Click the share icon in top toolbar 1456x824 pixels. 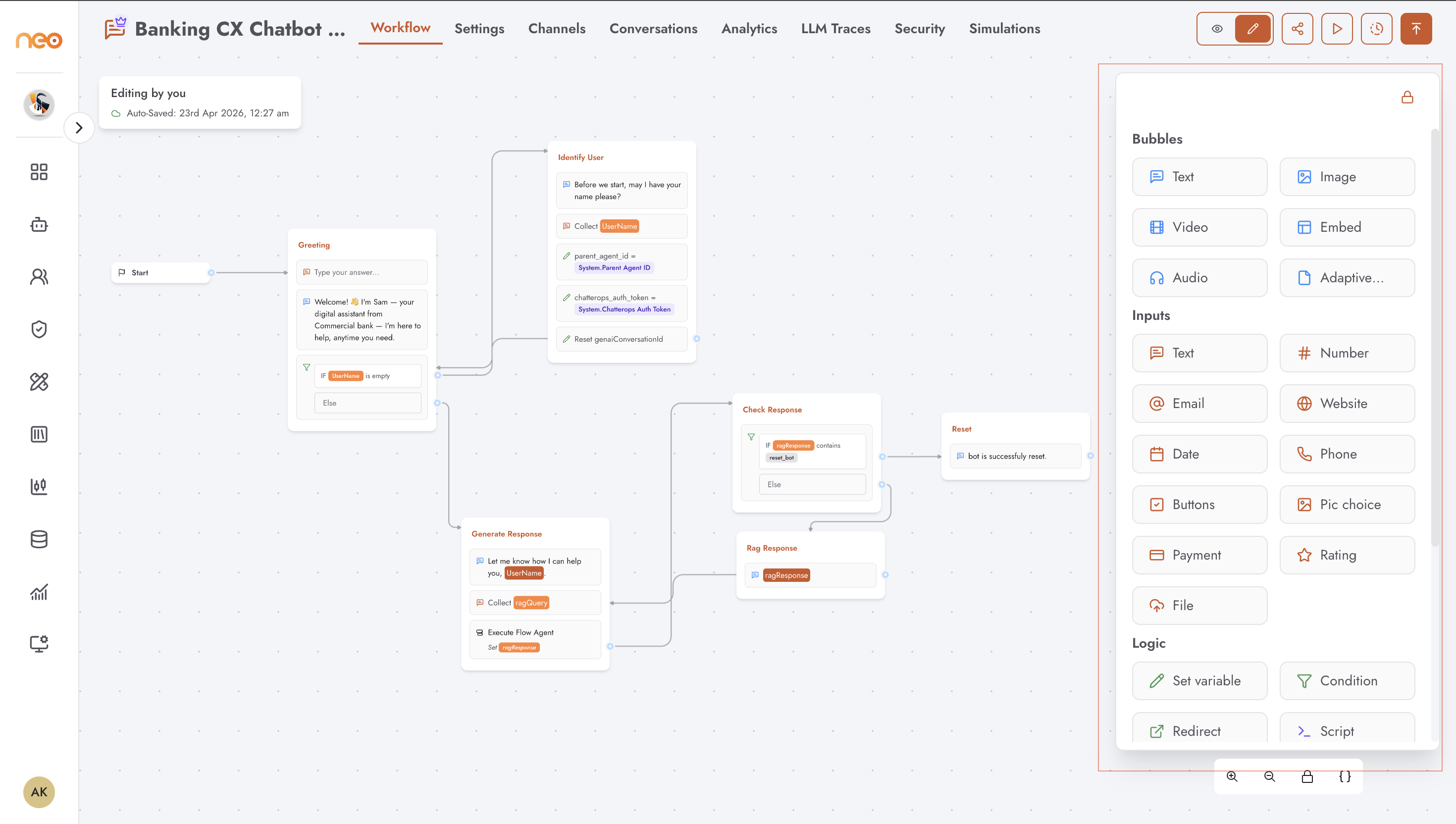click(x=1297, y=29)
